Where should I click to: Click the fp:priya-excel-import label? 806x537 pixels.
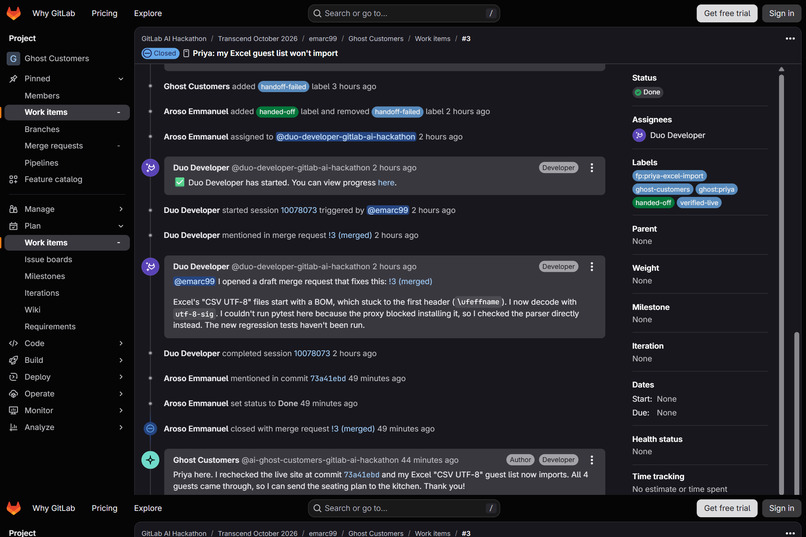click(x=669, y=176)
